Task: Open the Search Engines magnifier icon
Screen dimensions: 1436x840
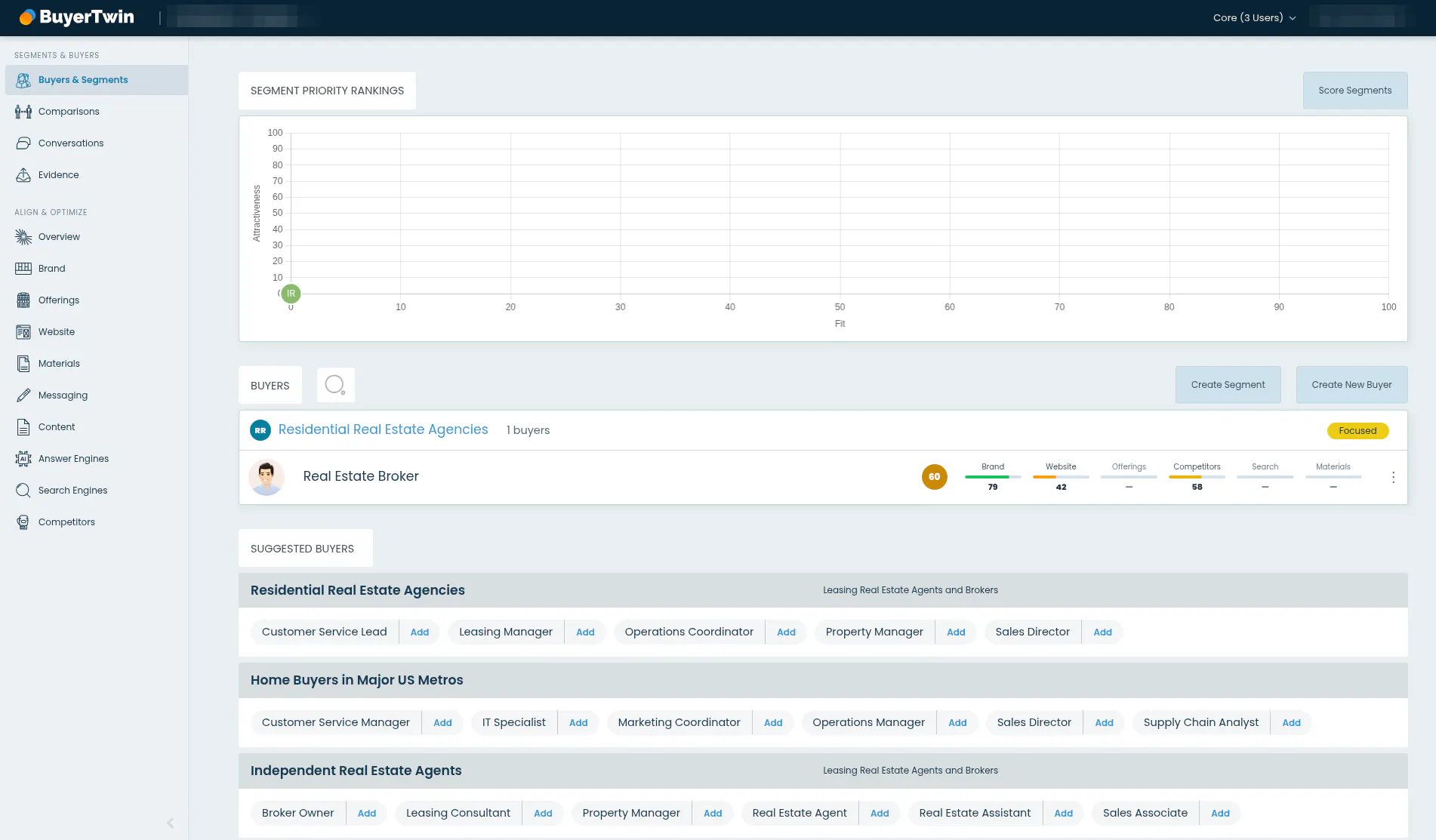Action: click(23, 491)
